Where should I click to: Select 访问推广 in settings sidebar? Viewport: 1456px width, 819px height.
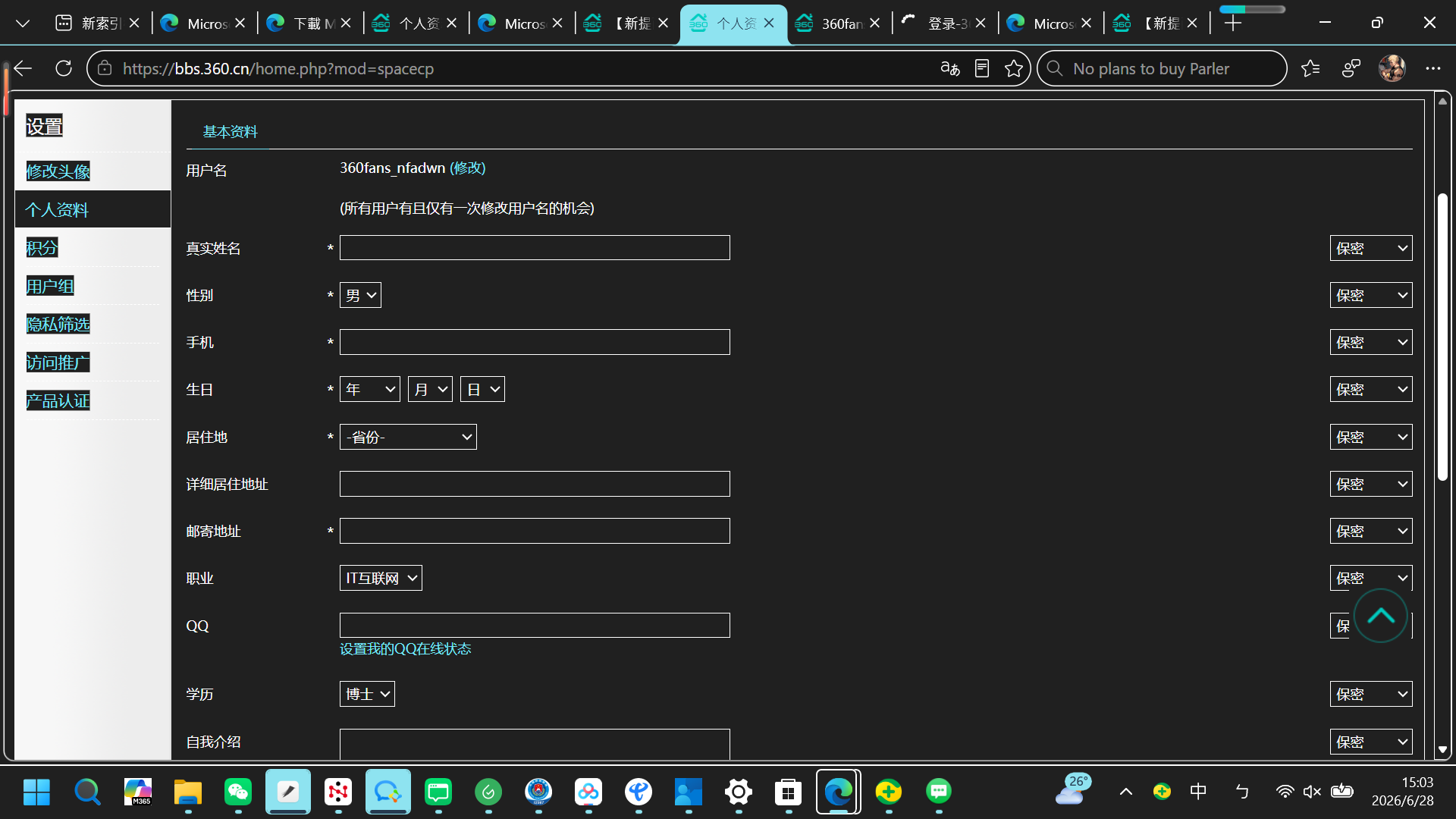58,362
